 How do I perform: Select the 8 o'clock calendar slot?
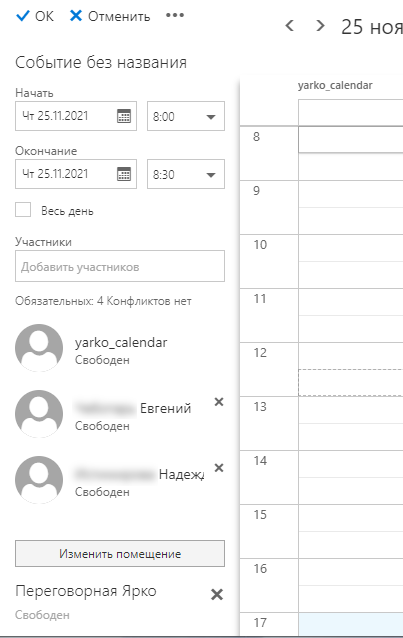pyautogui.click(x=350, y=140)
